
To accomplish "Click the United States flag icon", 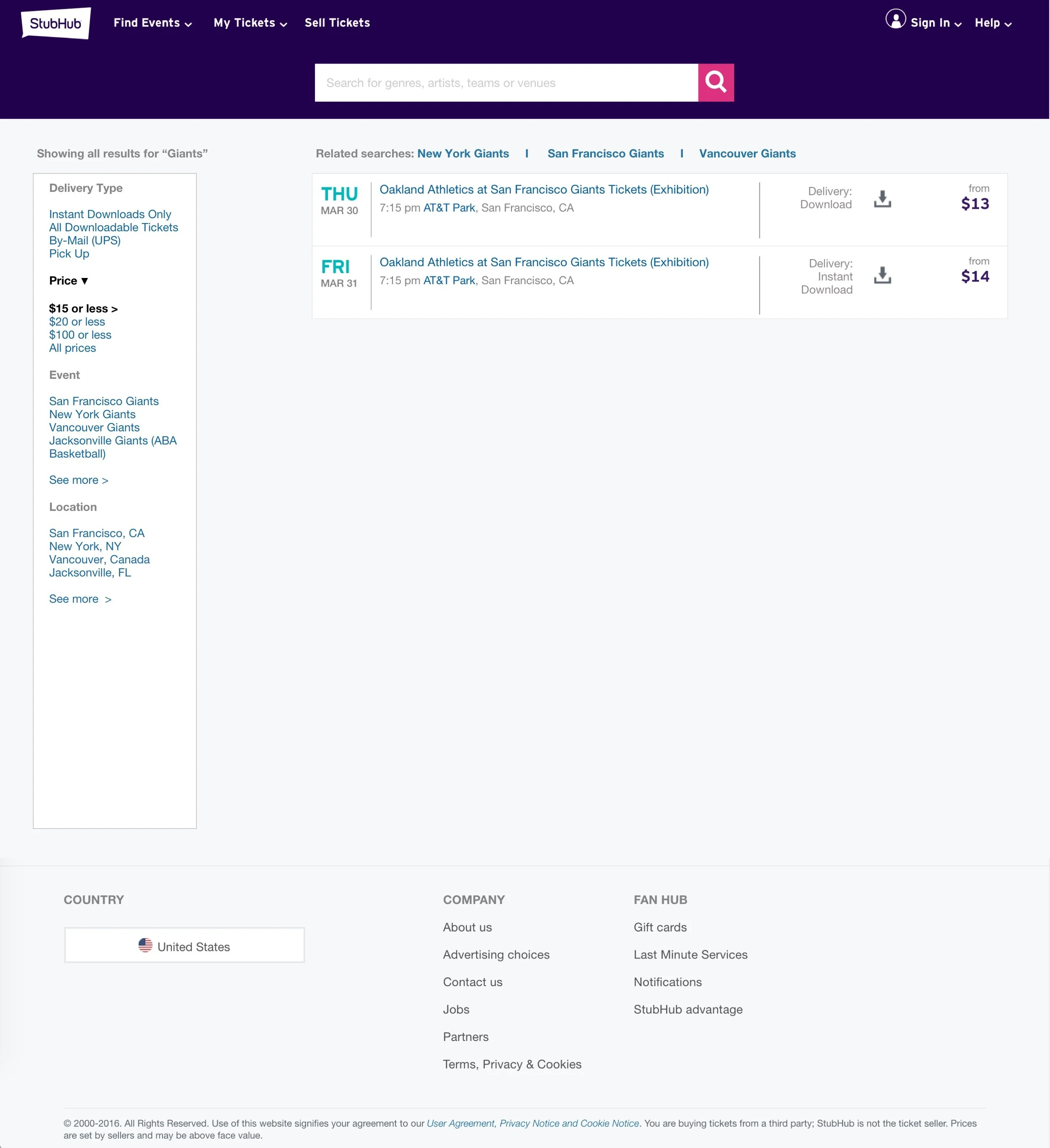I will coord(145,945).
